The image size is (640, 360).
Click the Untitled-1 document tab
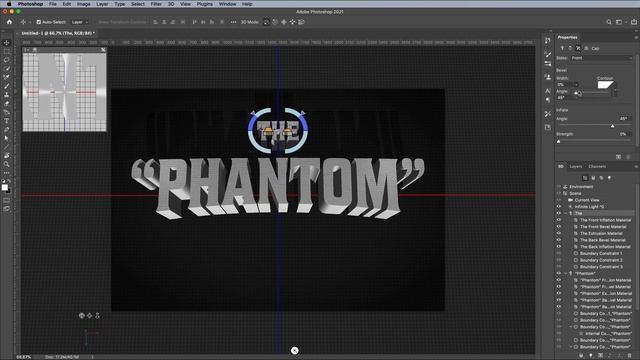(x=58, y=33)
